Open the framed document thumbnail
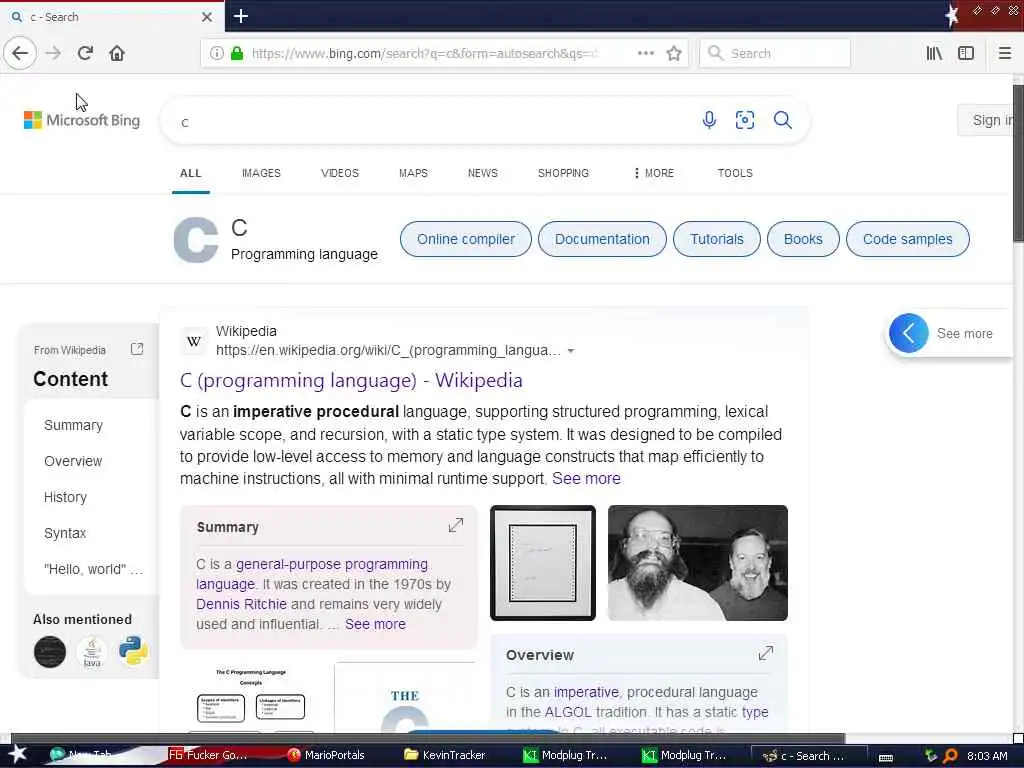 click(543, 562)
